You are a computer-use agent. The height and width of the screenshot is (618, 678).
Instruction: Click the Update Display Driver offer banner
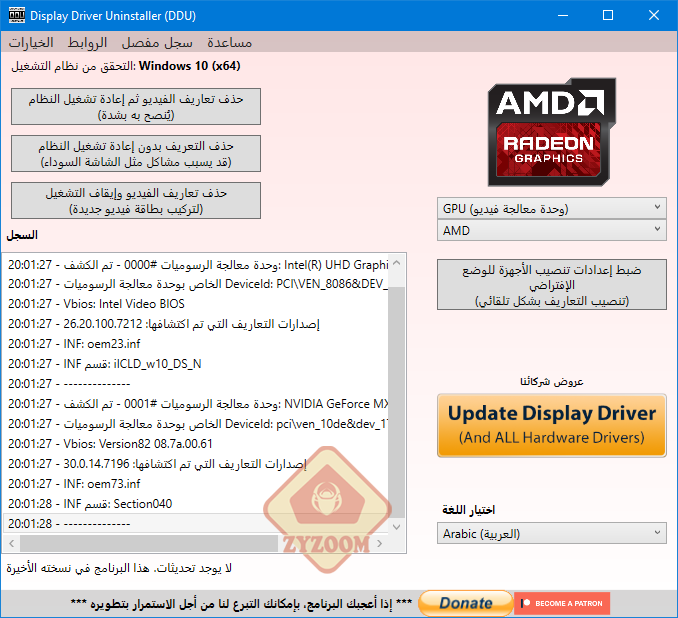(x=552, y=425)
